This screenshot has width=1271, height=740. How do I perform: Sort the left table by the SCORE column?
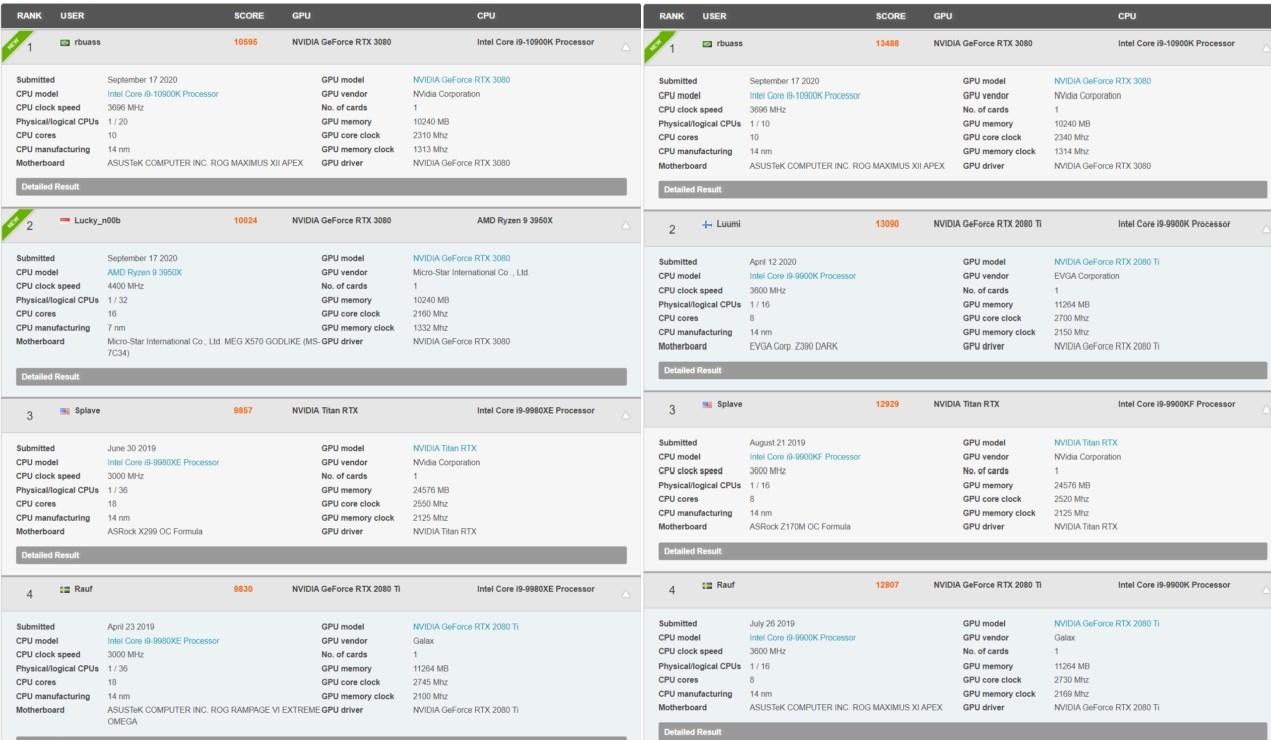[x=249, y=16]
